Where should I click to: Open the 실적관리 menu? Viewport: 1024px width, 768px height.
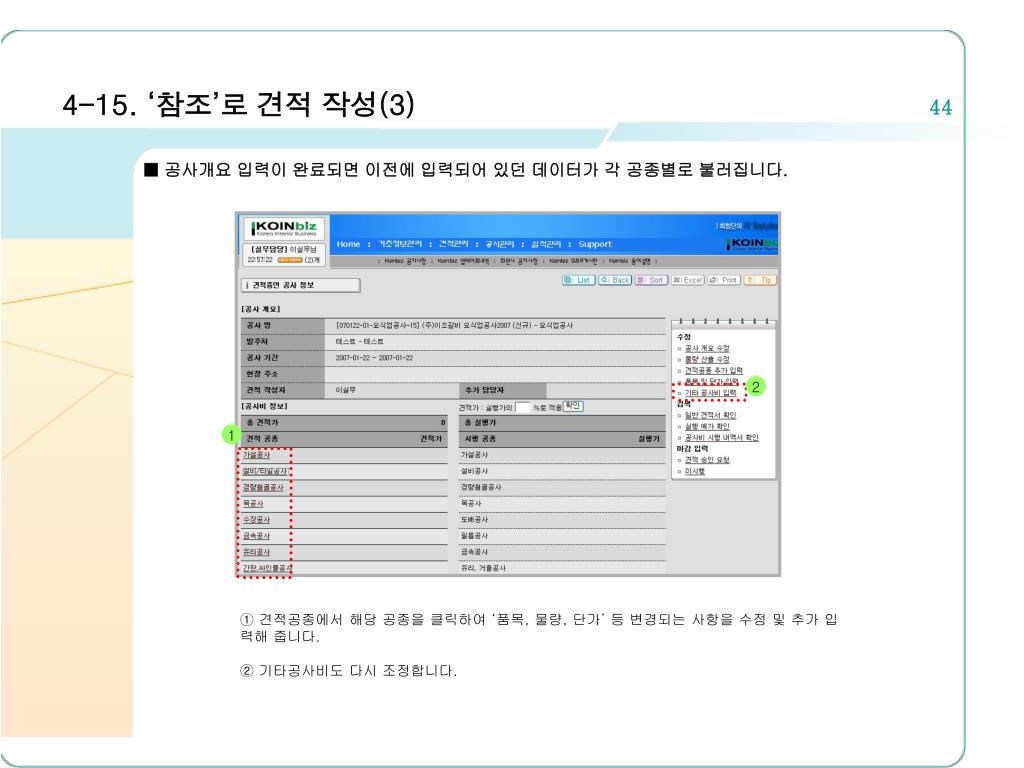546,244
